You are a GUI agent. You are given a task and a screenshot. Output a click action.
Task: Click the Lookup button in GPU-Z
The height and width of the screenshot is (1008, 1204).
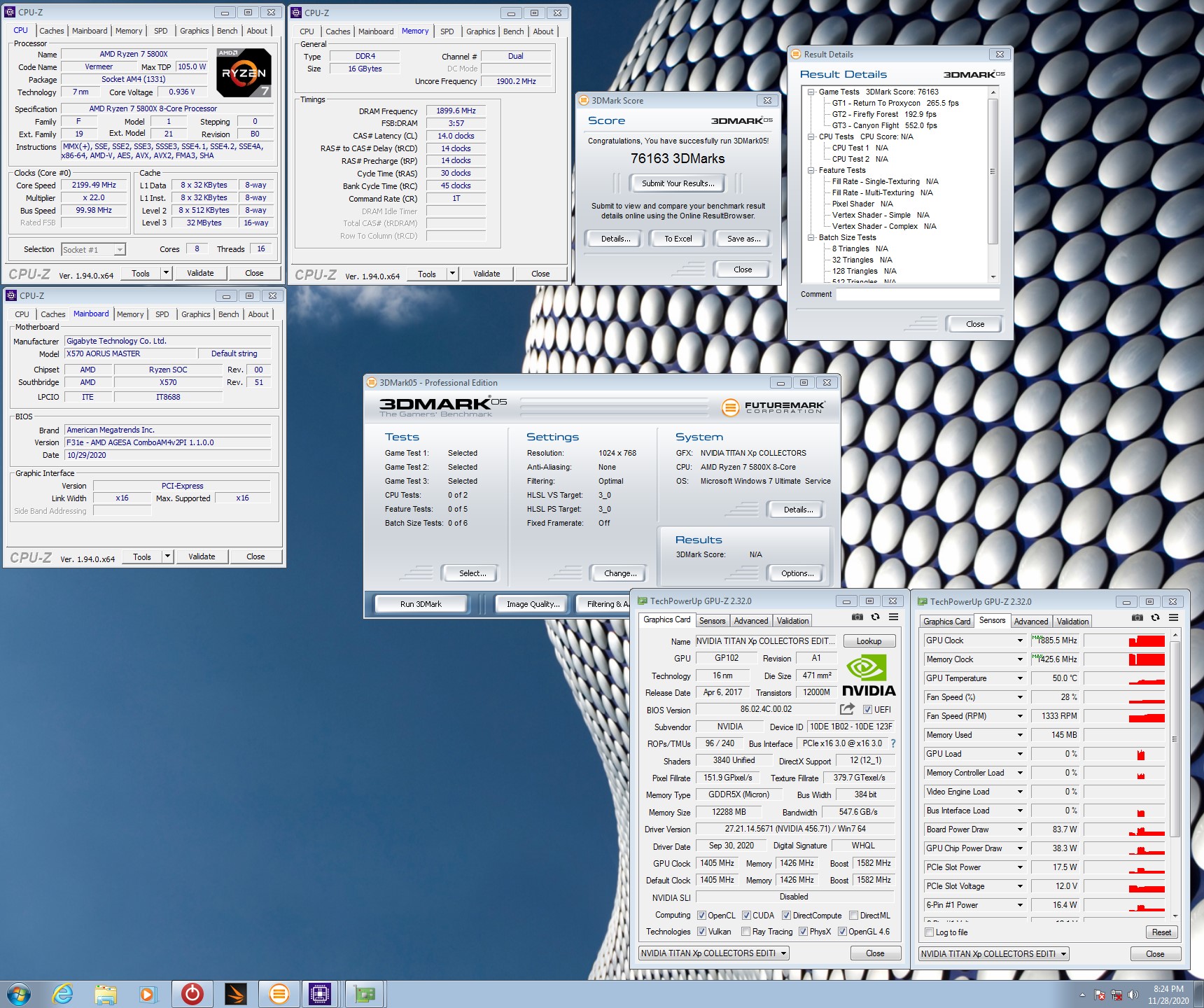pos(869,641)
